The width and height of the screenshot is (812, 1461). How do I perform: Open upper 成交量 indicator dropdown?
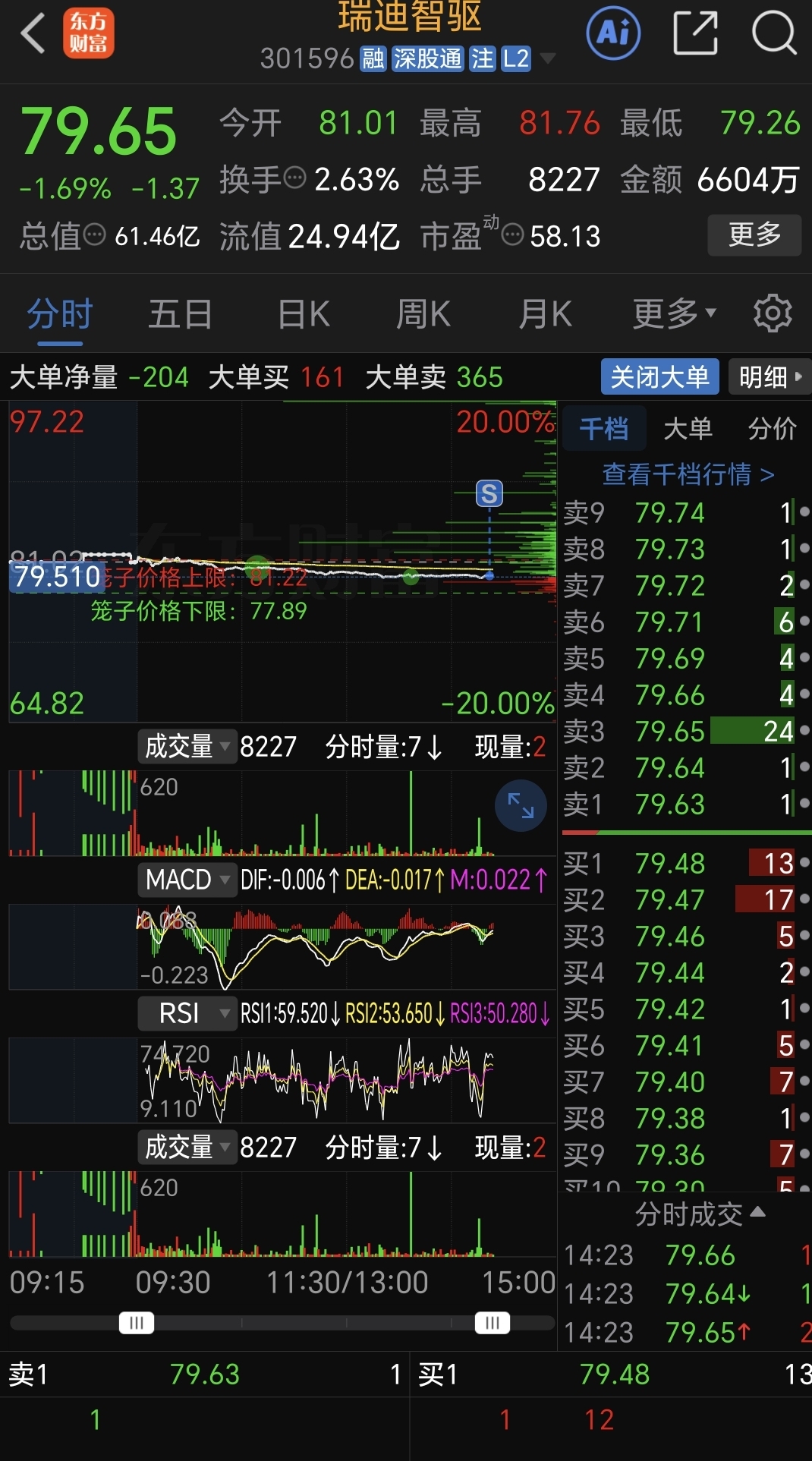[x=187, y=746]
